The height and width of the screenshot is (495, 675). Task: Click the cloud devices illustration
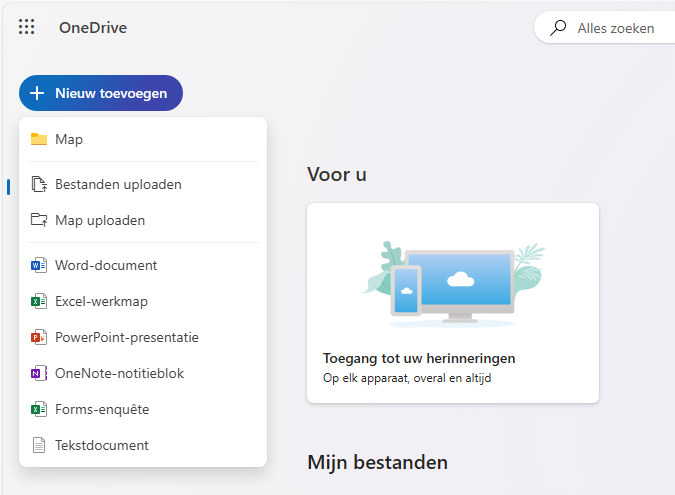pos(453,284)
